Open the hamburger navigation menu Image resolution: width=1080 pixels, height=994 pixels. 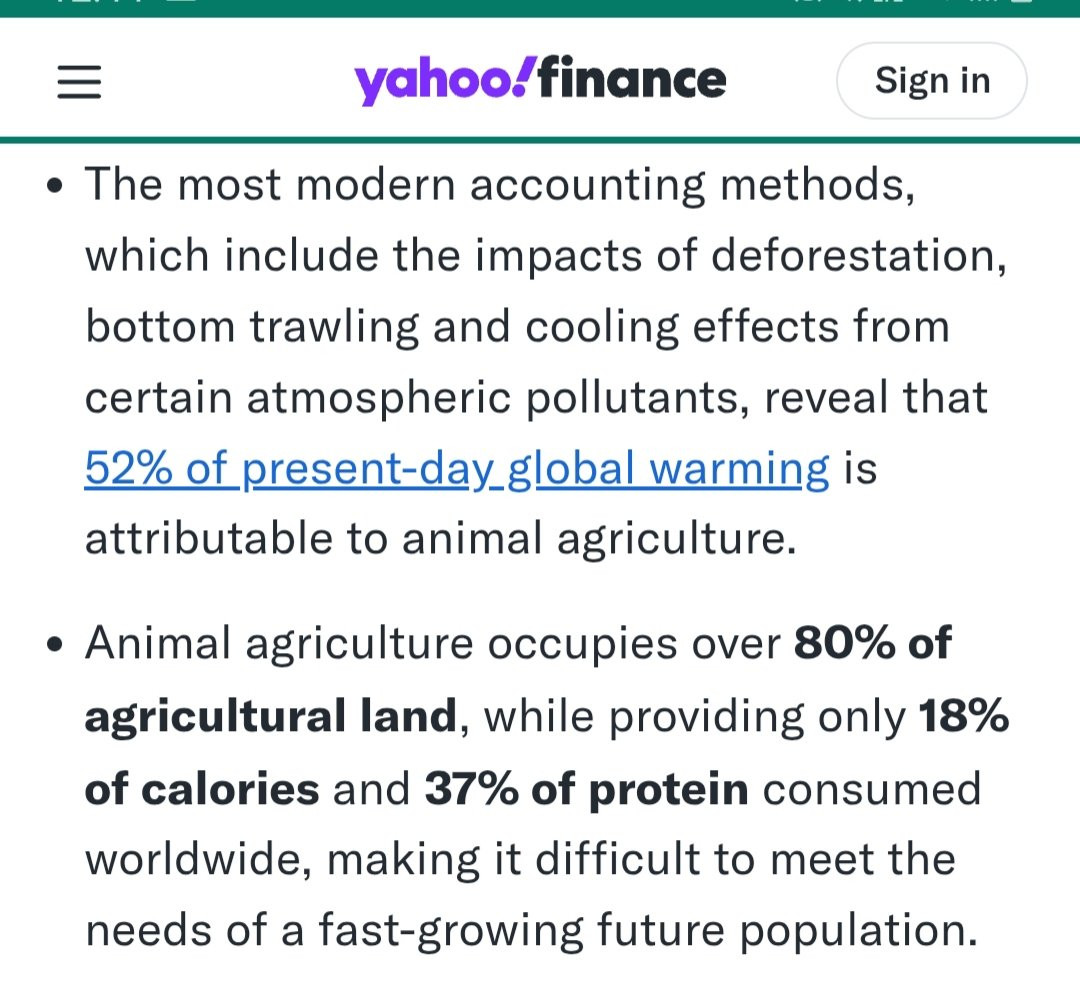(x=79, y=81)
